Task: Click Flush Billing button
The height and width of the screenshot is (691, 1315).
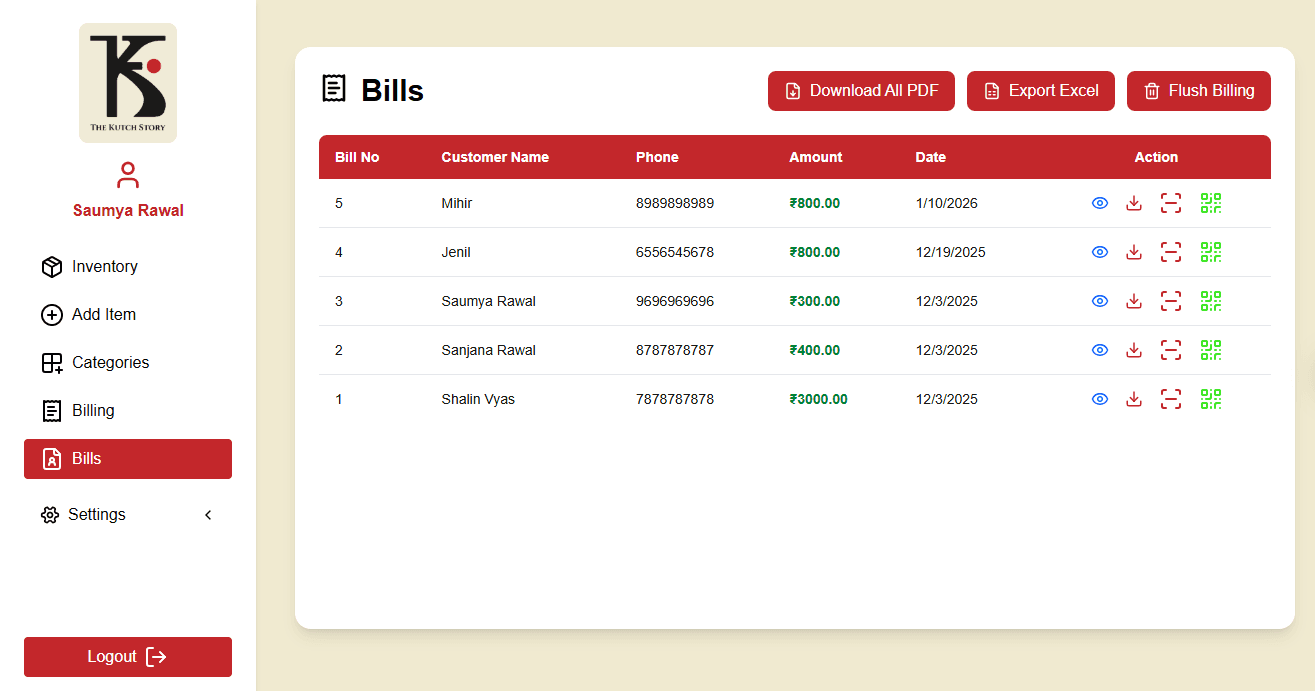Action: pyautogui.click(x=1199, y=91)
